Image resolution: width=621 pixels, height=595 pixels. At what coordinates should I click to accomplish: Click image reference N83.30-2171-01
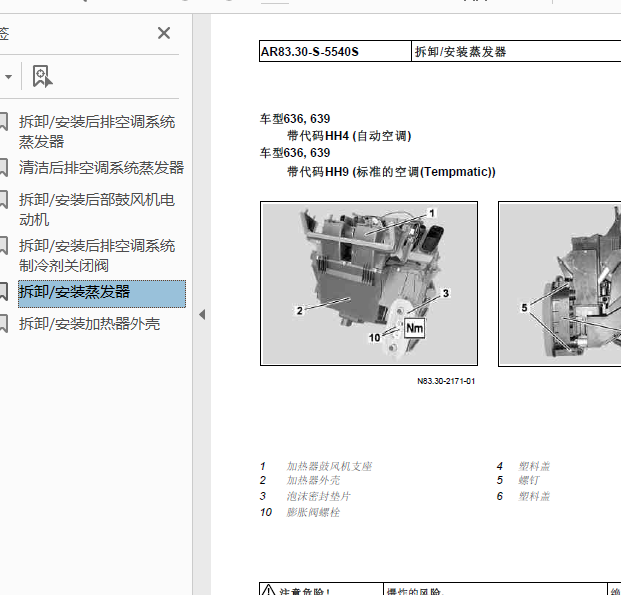pyautogui.click(x=446, y=381)
